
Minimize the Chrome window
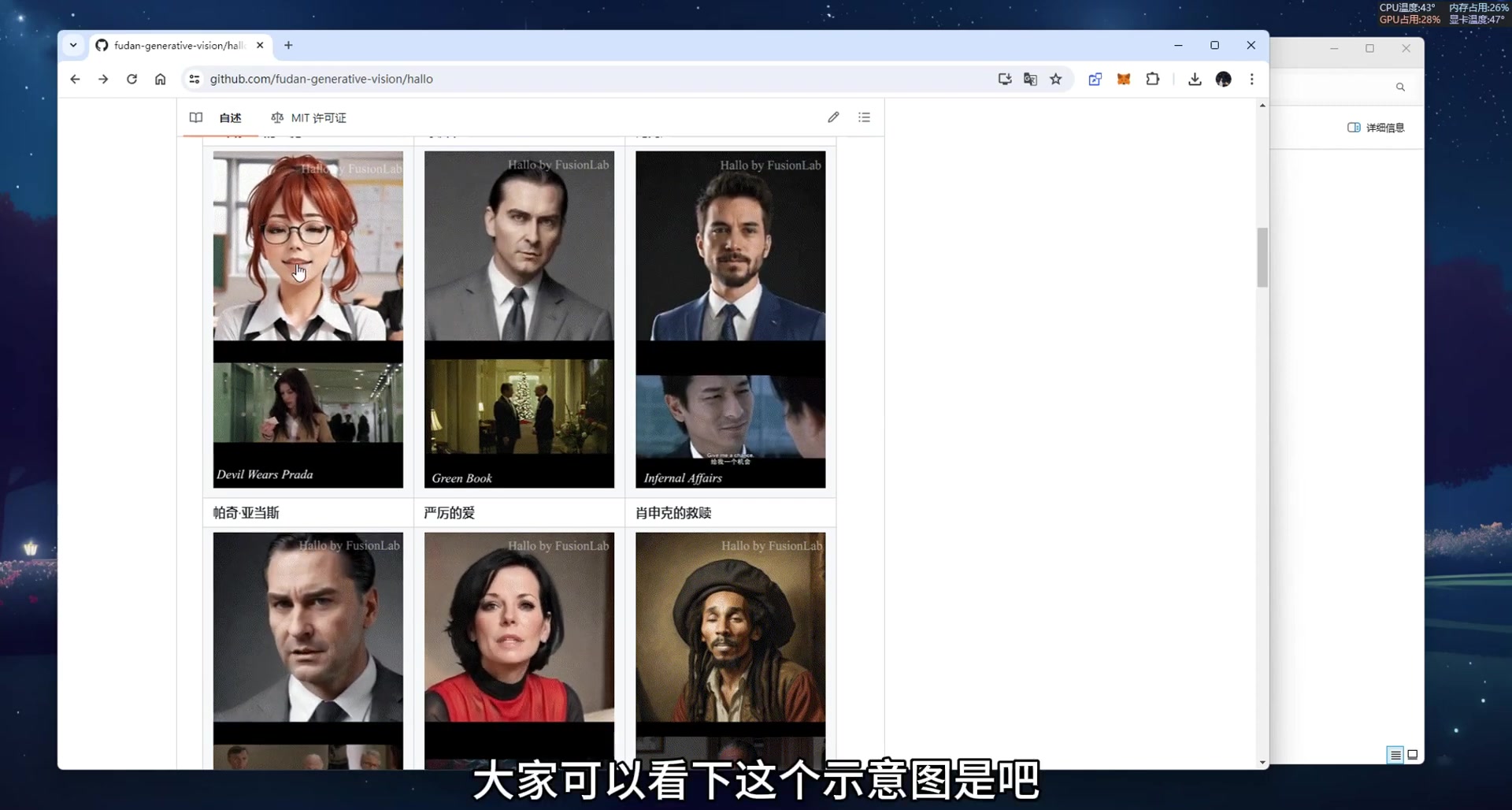tap(1178, 45)
